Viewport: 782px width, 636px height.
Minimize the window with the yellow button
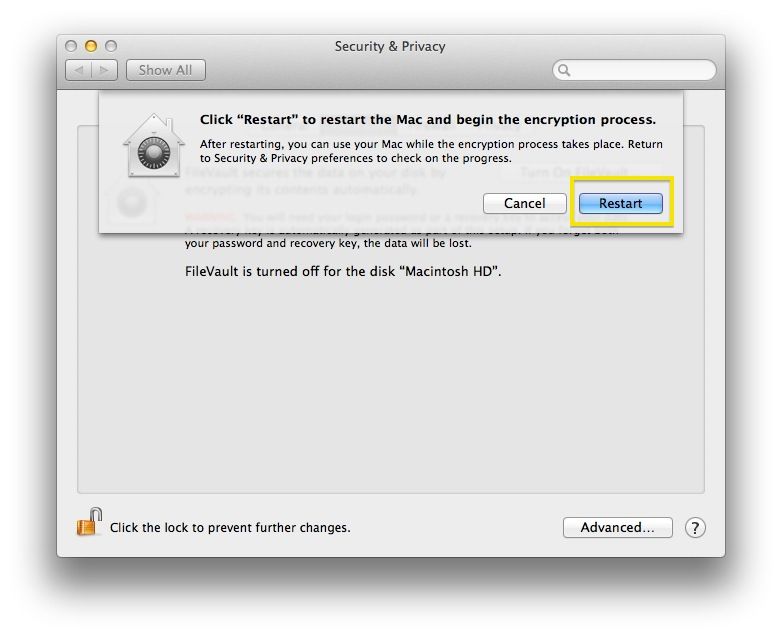(x=91, y=46)
